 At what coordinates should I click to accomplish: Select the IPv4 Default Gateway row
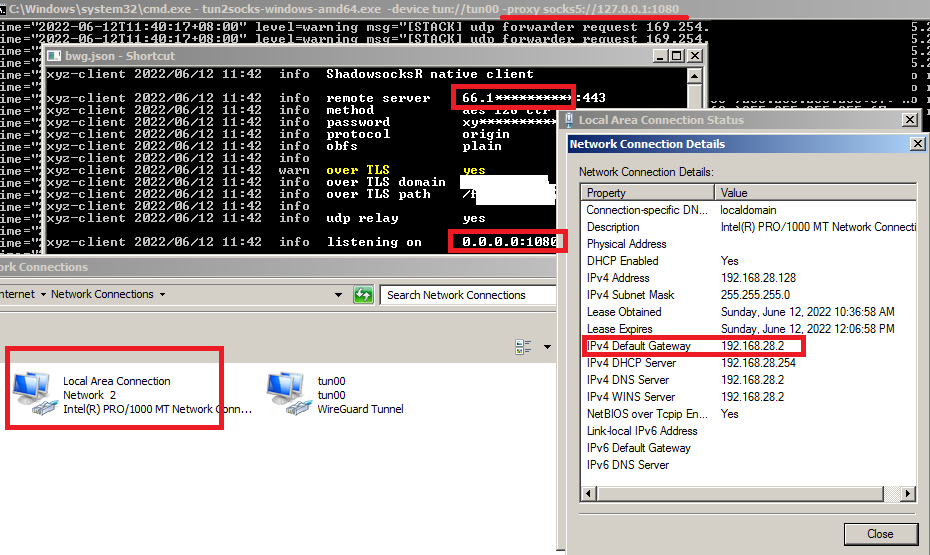point(749,346)
